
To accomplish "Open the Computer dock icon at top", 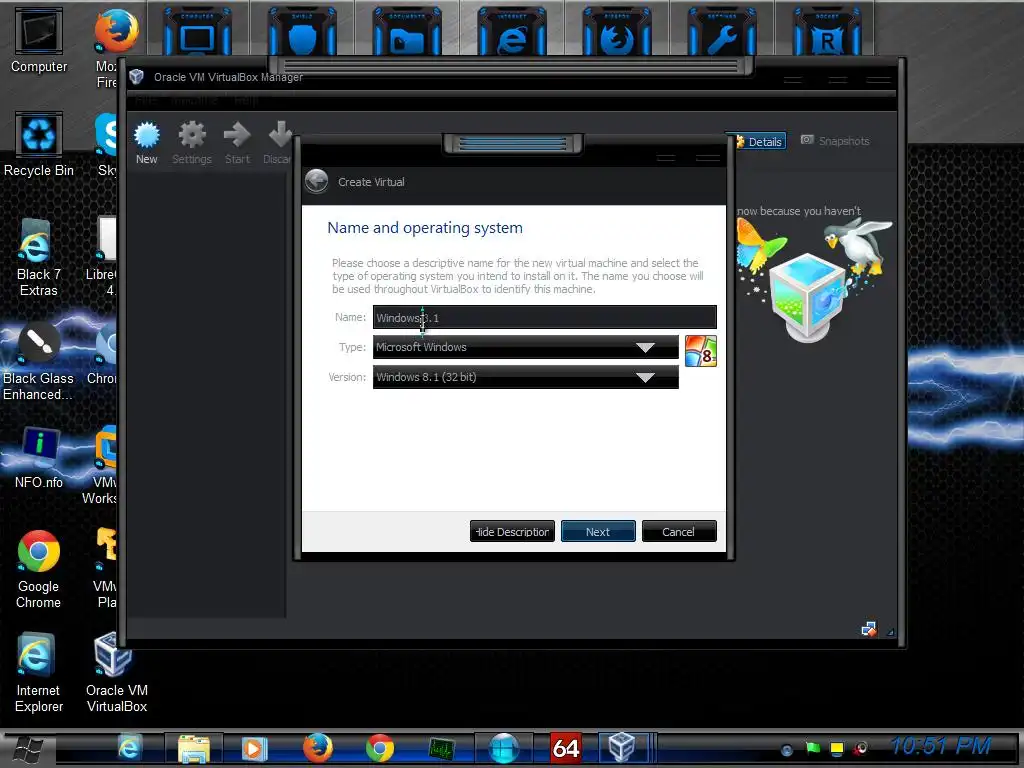I will click(x=197, y=33).
